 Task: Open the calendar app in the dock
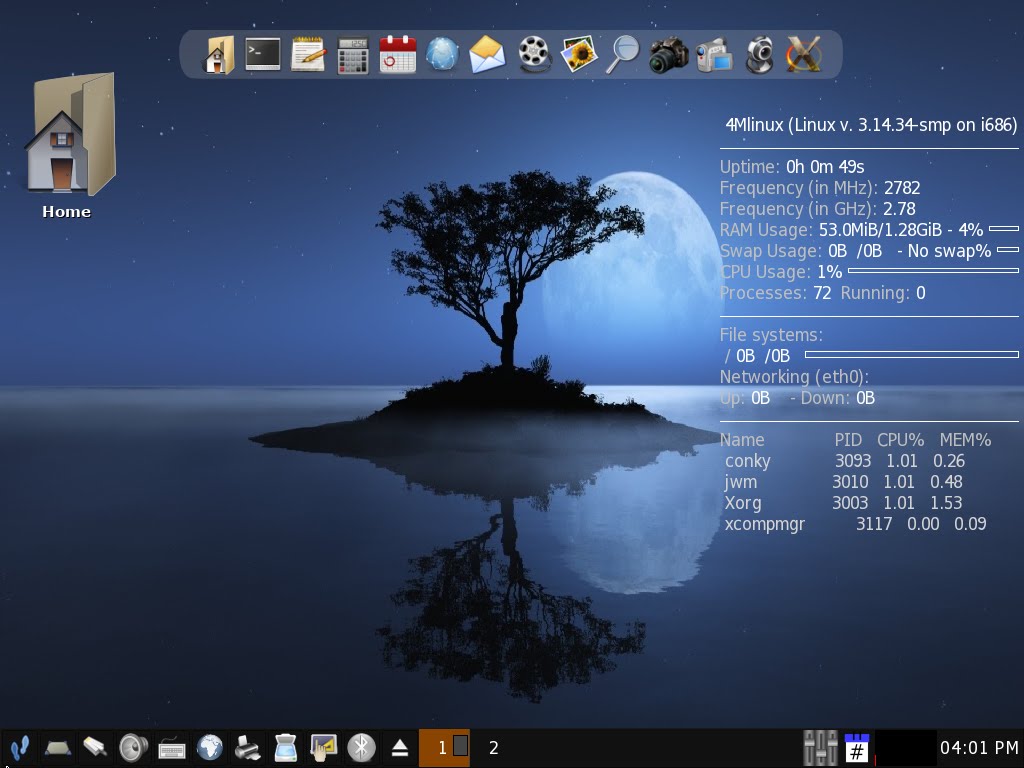point(395,55)
